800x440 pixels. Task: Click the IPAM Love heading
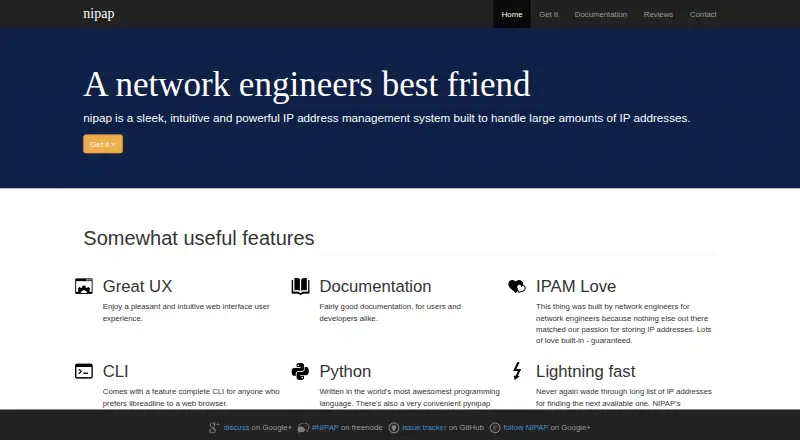pyautogui.click(x=576, y=286)
